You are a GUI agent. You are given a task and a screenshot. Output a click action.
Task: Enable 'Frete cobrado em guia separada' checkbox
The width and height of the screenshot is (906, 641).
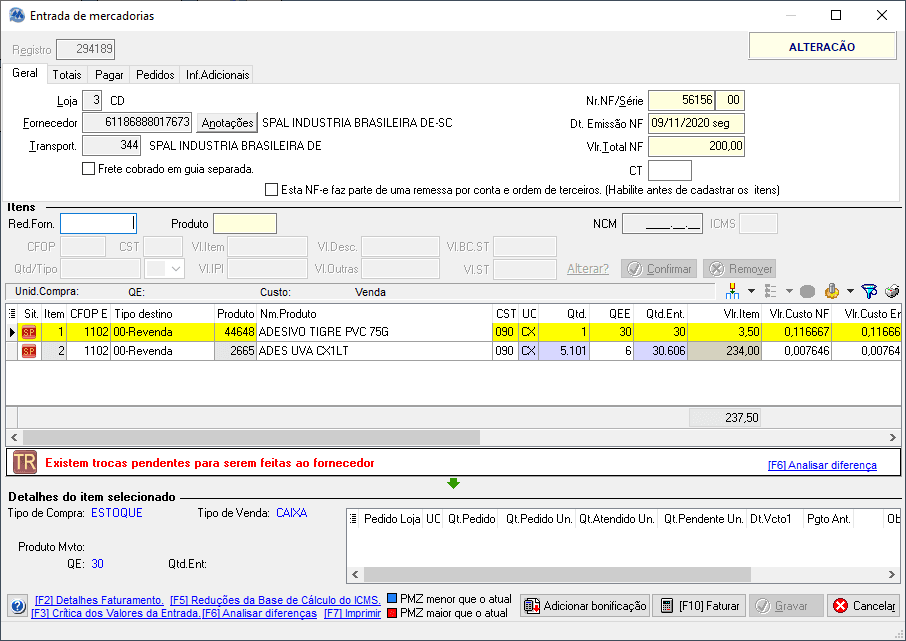click(88, 169)
